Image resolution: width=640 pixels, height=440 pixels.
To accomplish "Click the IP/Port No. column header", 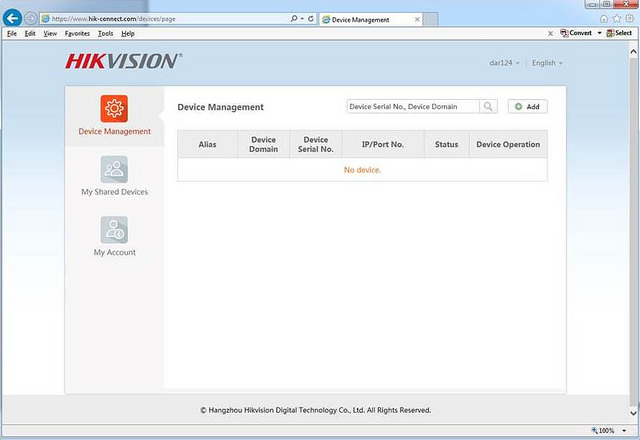I will coord(383,144).
